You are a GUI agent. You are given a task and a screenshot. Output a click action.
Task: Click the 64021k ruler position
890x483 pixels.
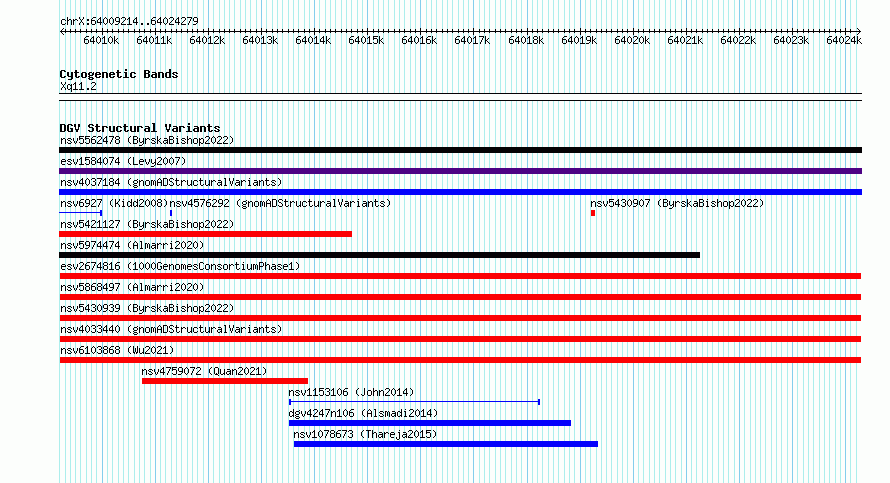click(685, 40)
